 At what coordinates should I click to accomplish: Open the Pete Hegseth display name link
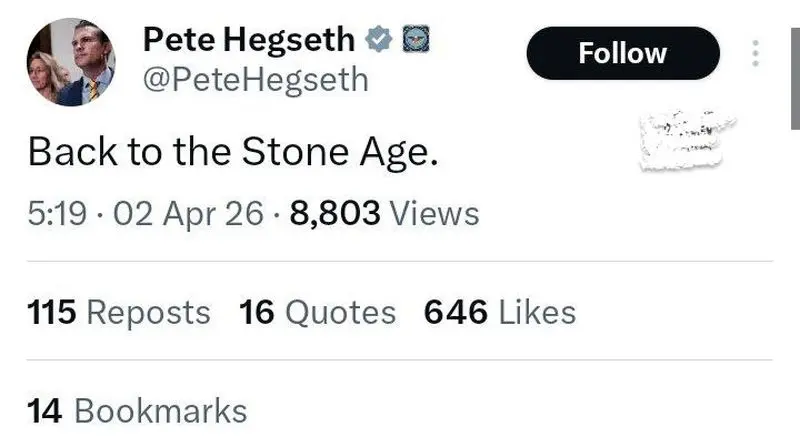point(249,40)
